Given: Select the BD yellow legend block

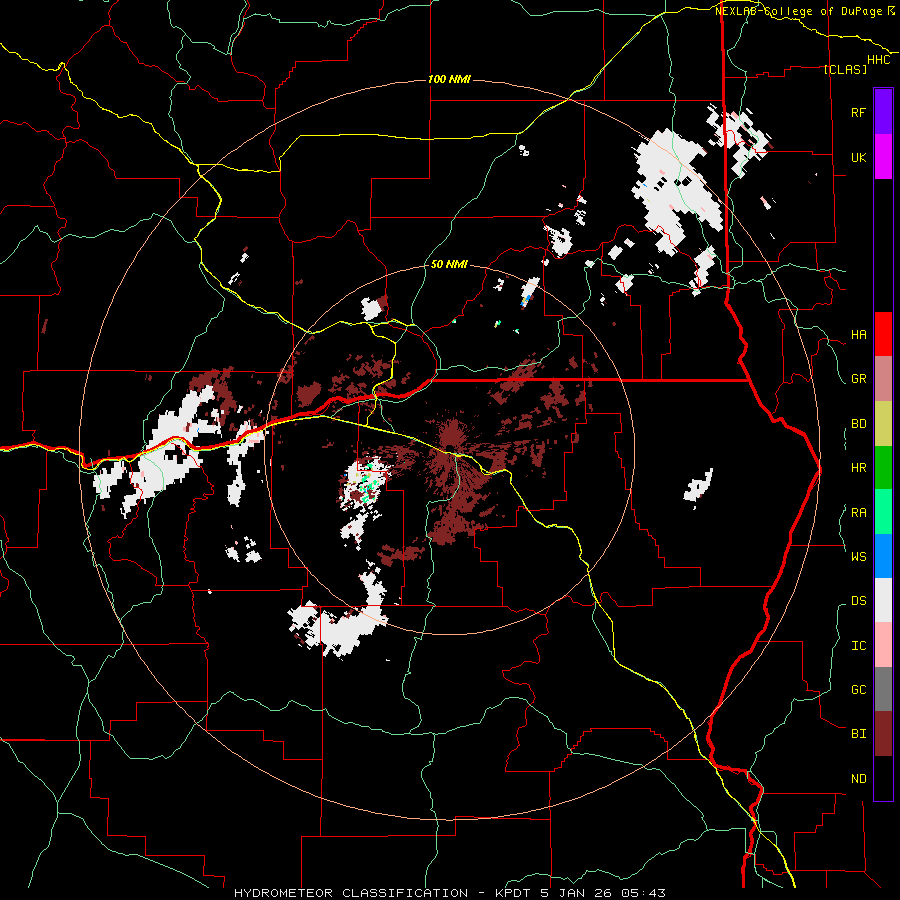Looking at the screenshot, I should coord(883,423).
